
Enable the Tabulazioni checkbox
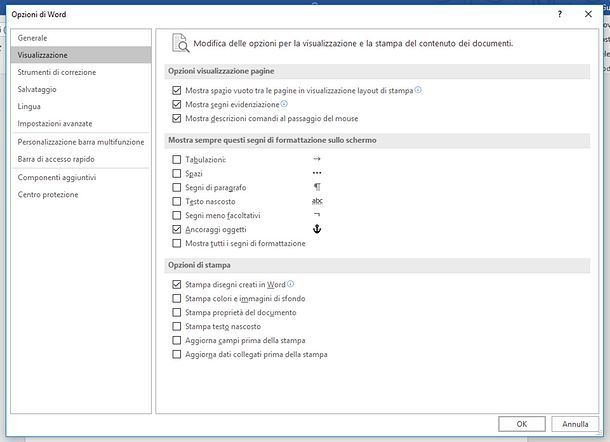177,160
